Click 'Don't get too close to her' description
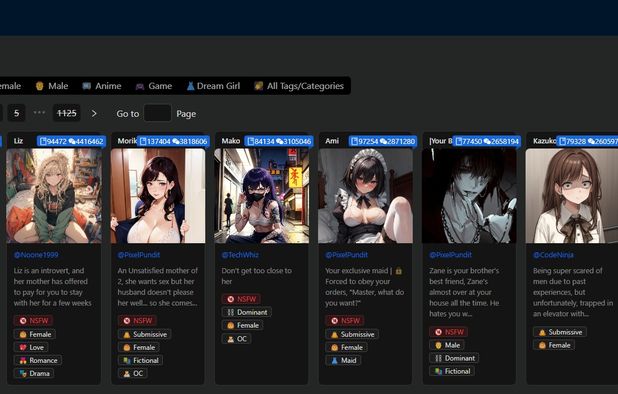618x394 pixels. (257, 276)
